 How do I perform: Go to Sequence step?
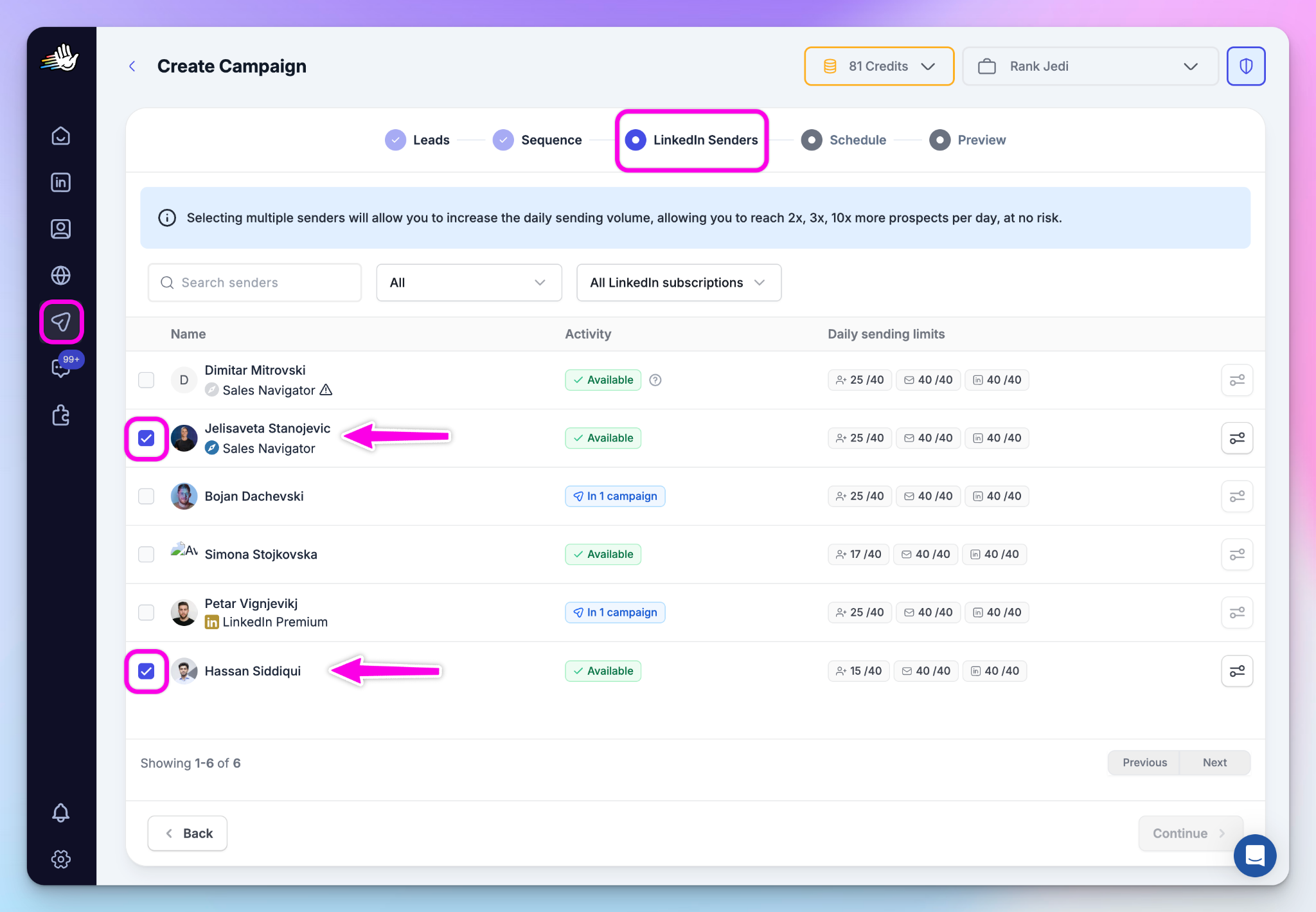pyautogui.click(x=537, y=140)
